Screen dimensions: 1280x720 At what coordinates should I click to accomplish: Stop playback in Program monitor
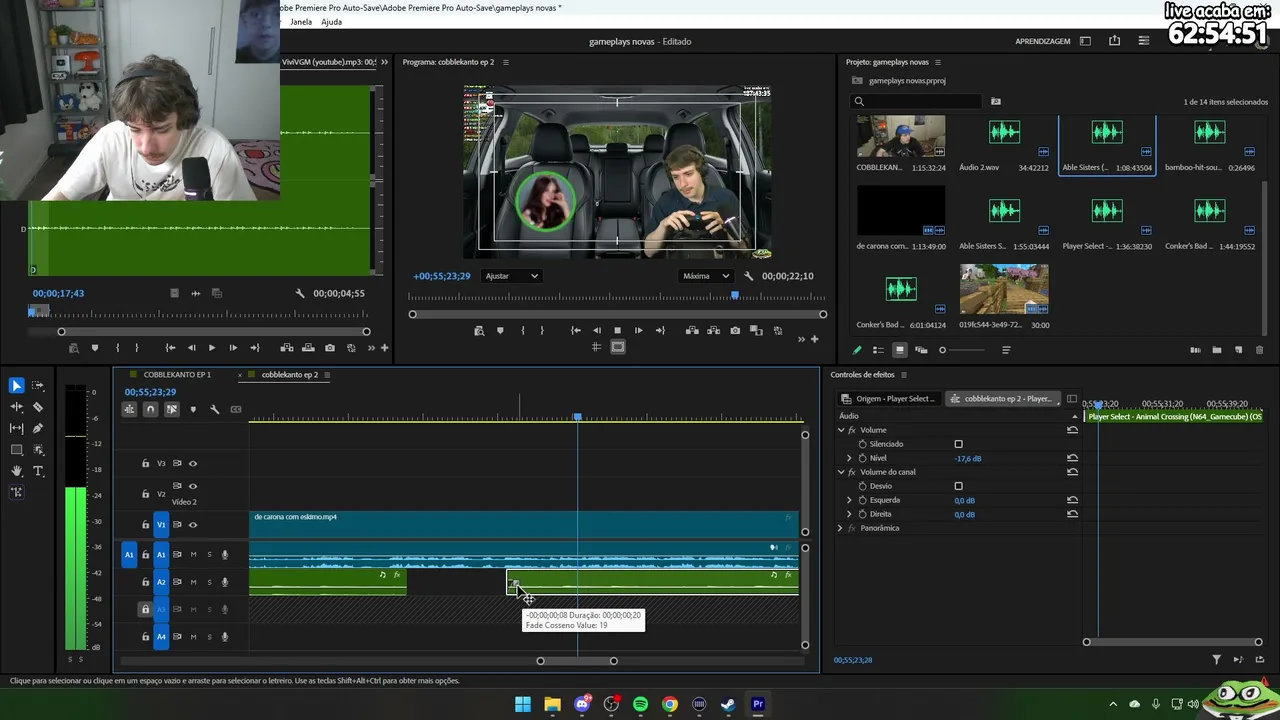(617, 331)
